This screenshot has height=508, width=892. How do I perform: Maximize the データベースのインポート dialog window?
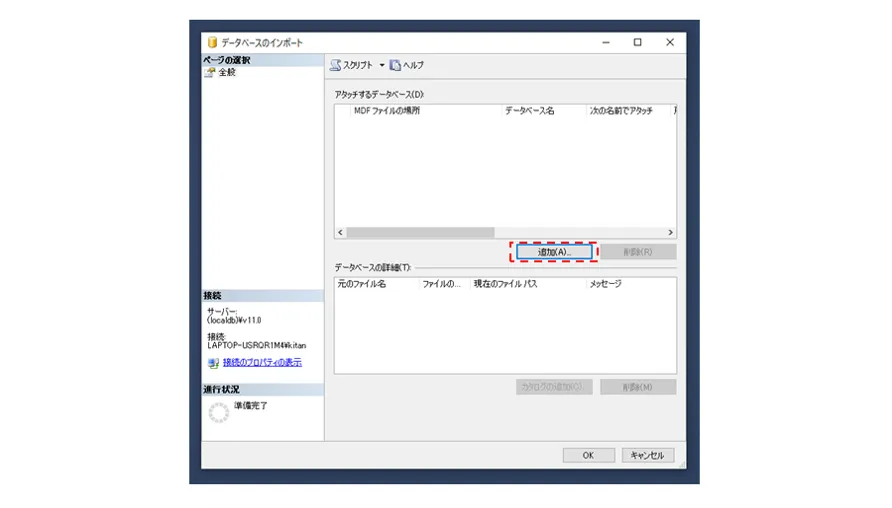637,43
